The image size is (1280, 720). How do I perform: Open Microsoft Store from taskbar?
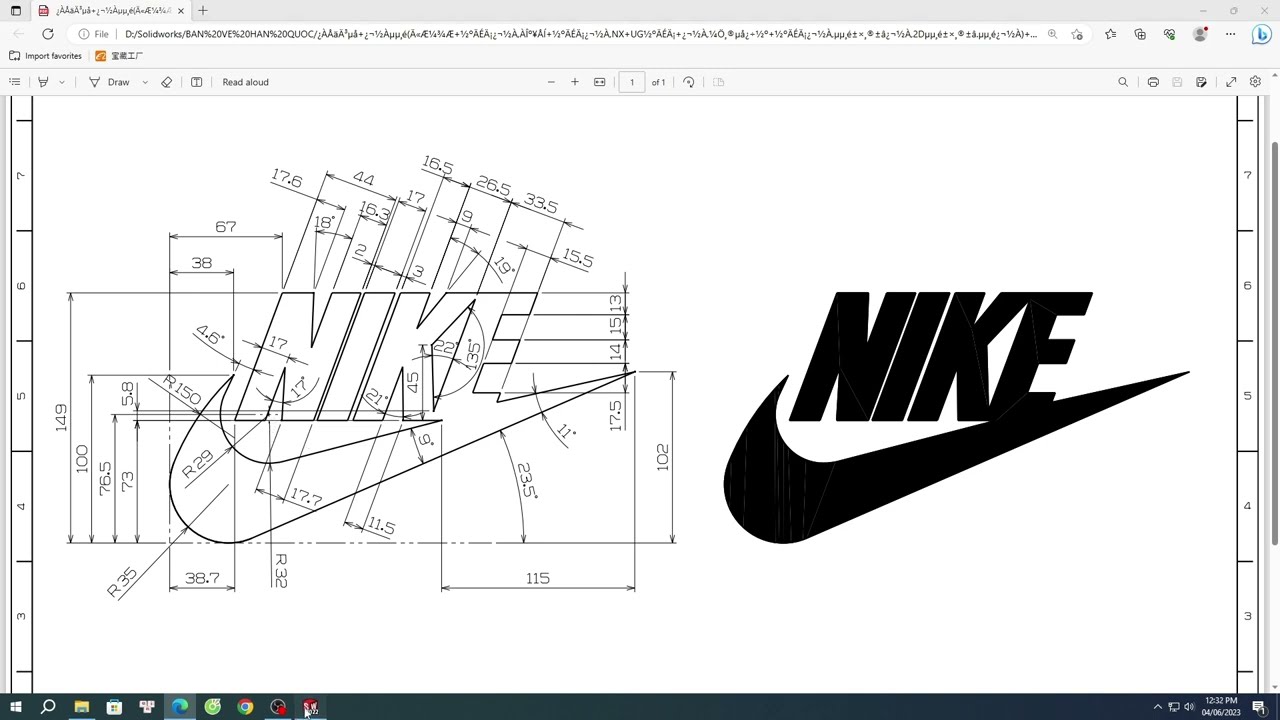[x=114, y=707]
